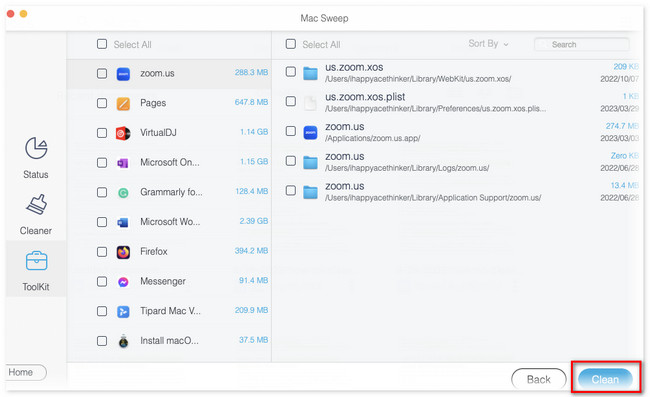
Task: Check the us.zoom.xos.plist checkbox
Action: click(291, 101)
